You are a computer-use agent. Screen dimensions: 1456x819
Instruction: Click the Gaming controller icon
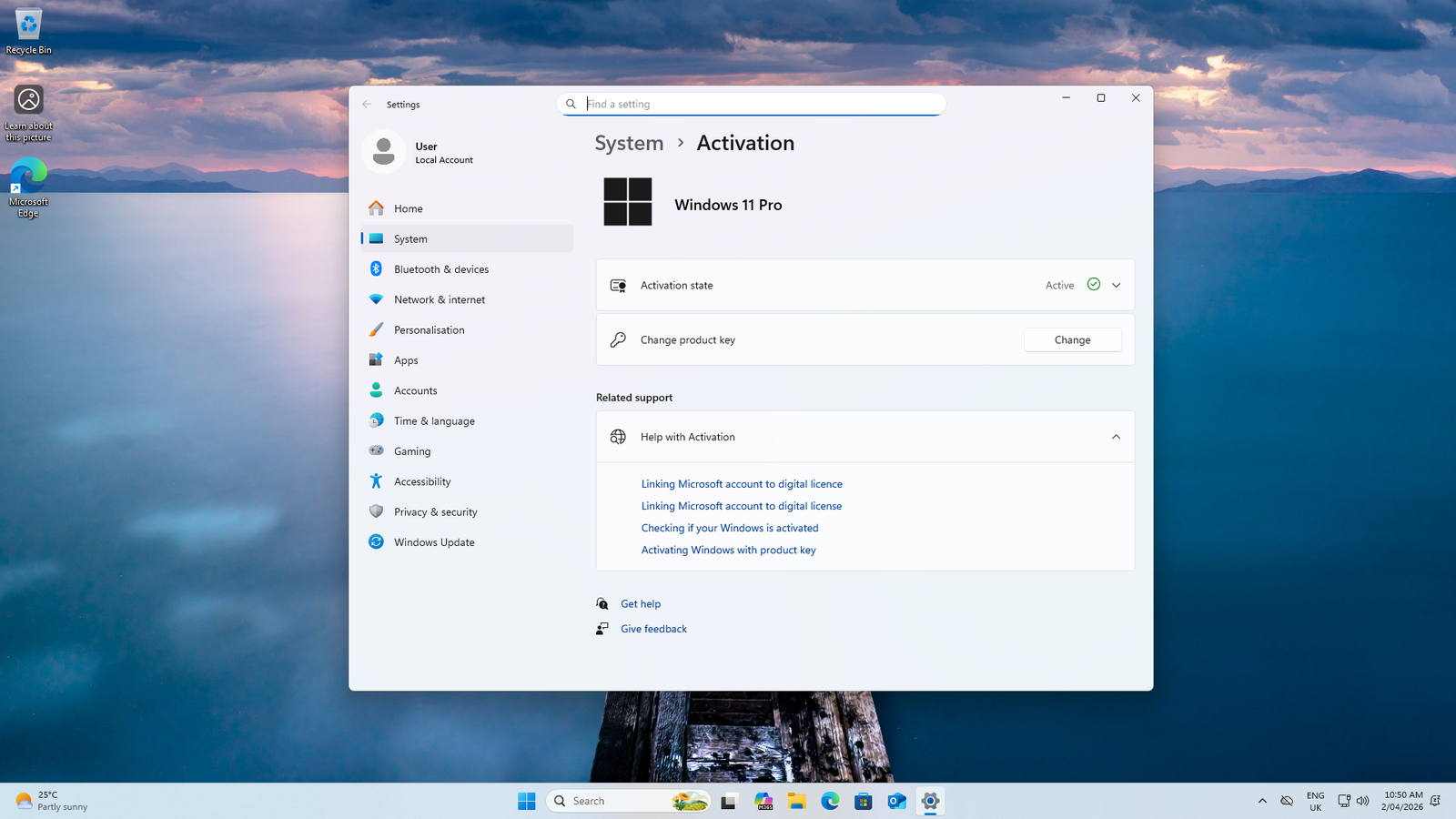376,451
